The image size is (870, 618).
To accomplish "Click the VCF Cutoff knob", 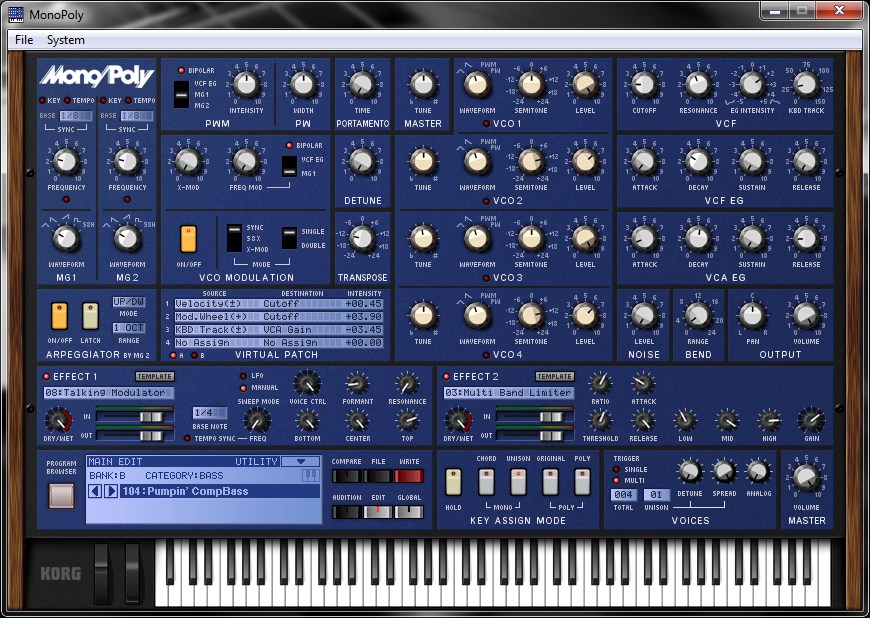I will click(644, 85).
